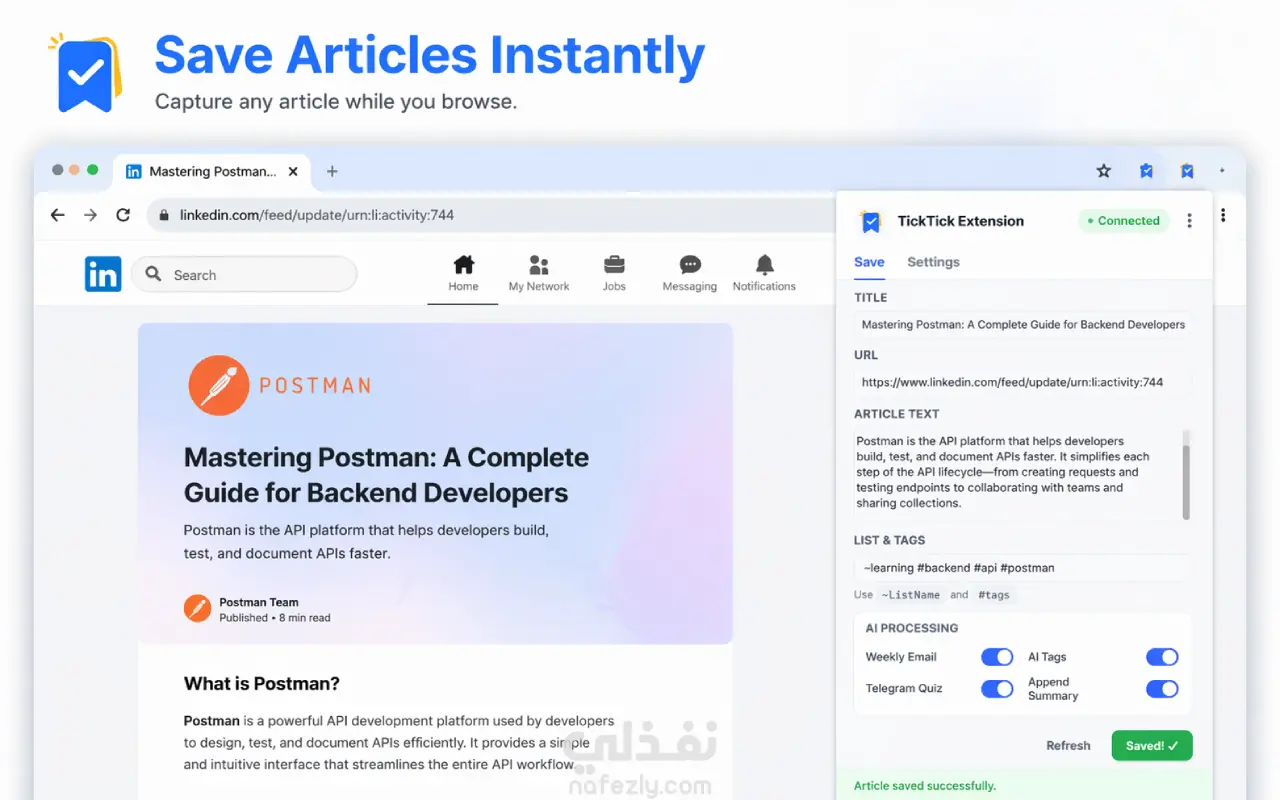Open the Jobs section
The image size is (1280, 800).
(x=614, y=273)
